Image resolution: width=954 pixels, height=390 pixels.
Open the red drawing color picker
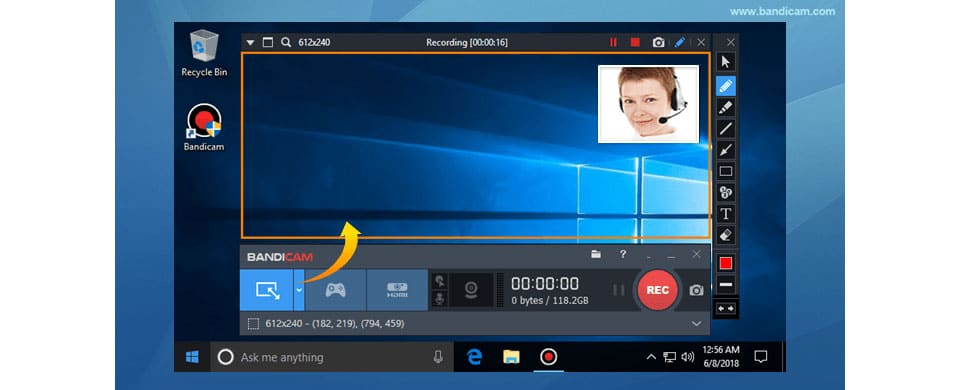click(726, 263)
